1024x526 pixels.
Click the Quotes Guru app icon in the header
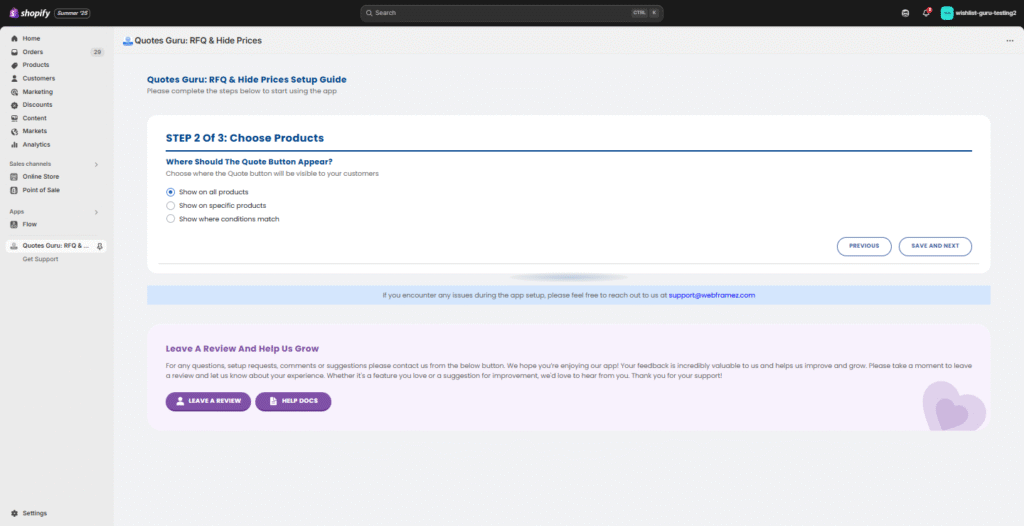[127, 41]
